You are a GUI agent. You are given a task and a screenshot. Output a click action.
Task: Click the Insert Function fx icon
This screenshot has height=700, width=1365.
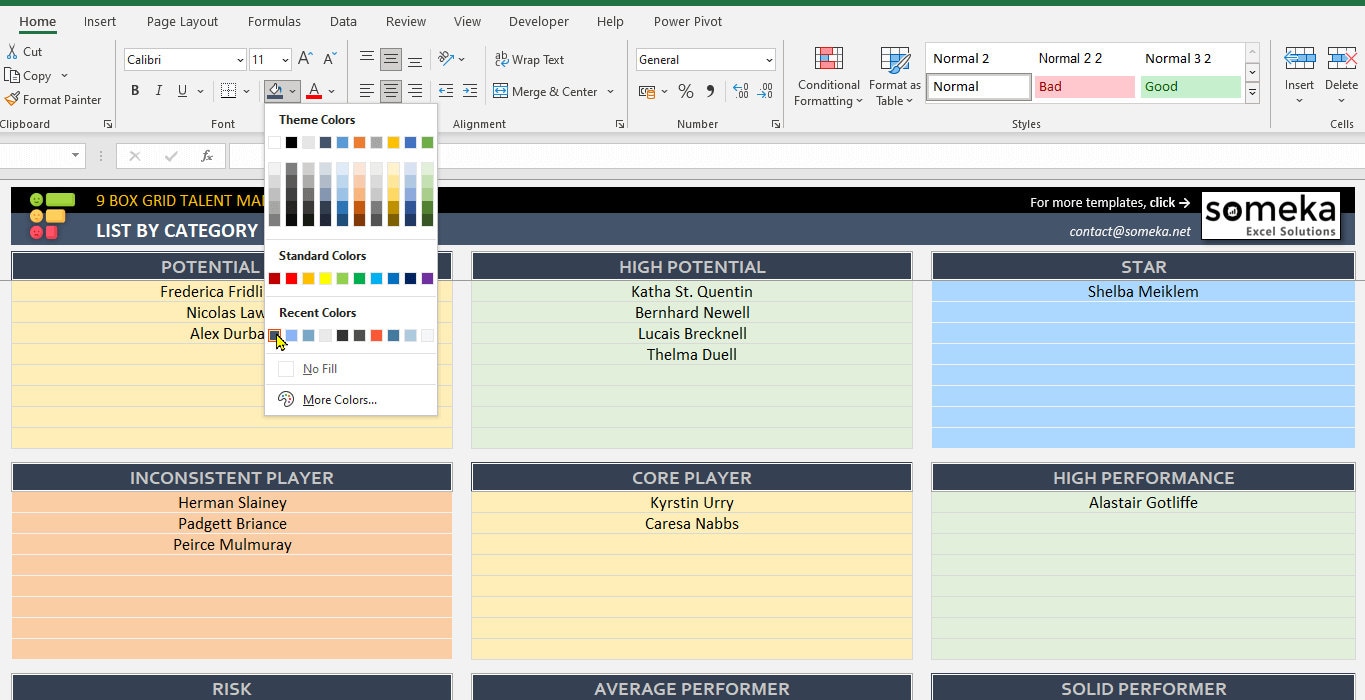[207, 156]
